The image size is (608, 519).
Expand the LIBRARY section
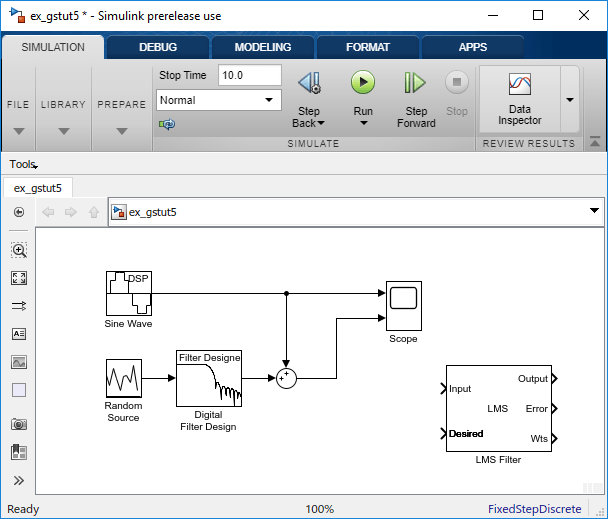click(x=64, y=131)
